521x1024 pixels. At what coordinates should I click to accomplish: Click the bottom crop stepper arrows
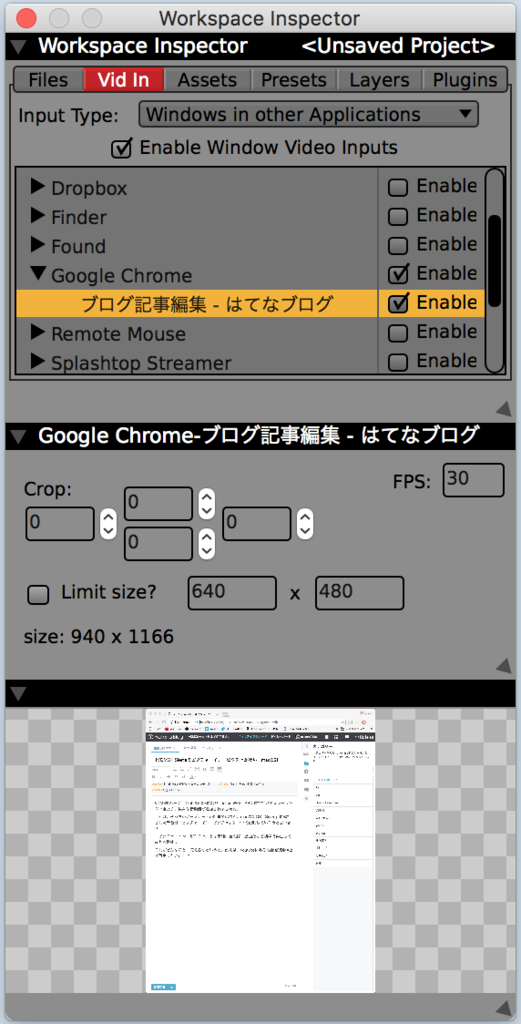[206, 543]
